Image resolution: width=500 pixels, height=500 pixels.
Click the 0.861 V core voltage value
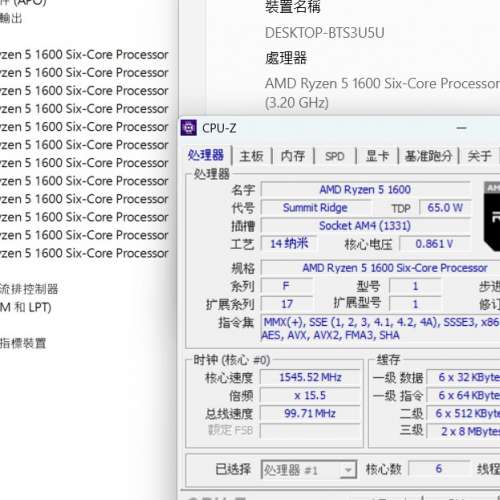[x=434, y=244]
